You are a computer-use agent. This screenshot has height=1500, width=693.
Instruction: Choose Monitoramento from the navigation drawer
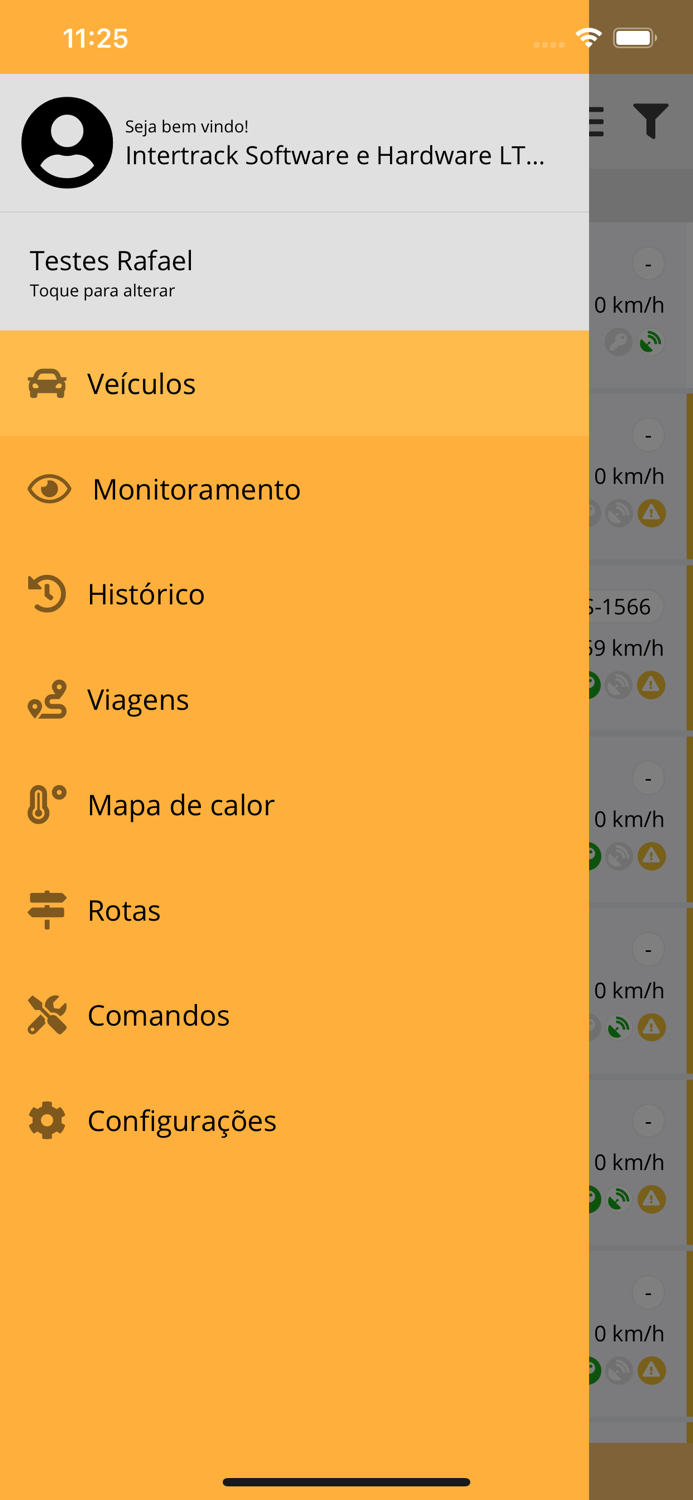pos(196,489)
